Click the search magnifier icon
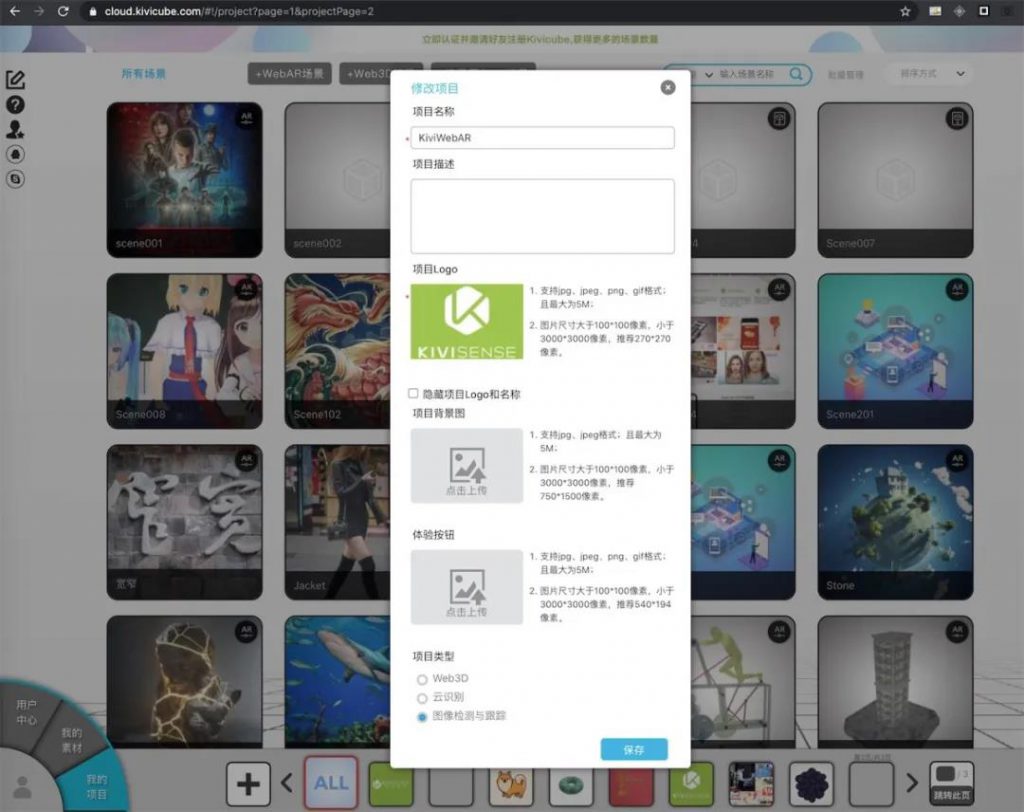 click(796, 74)
